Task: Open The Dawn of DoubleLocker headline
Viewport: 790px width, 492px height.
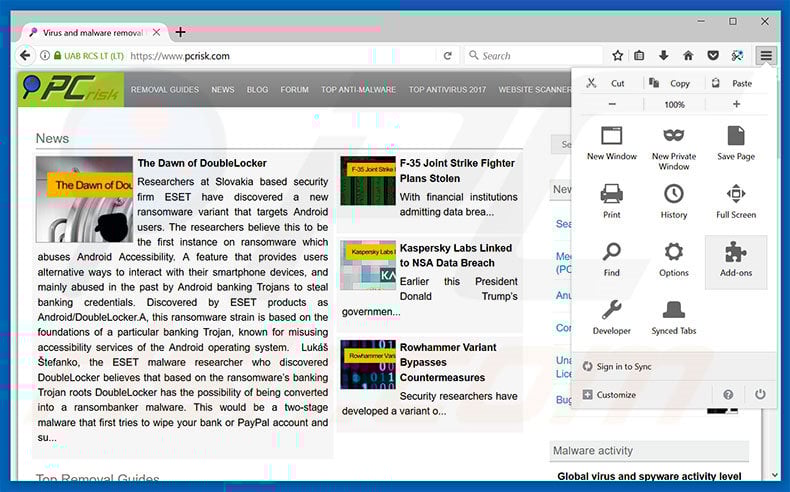Action: 202,163
